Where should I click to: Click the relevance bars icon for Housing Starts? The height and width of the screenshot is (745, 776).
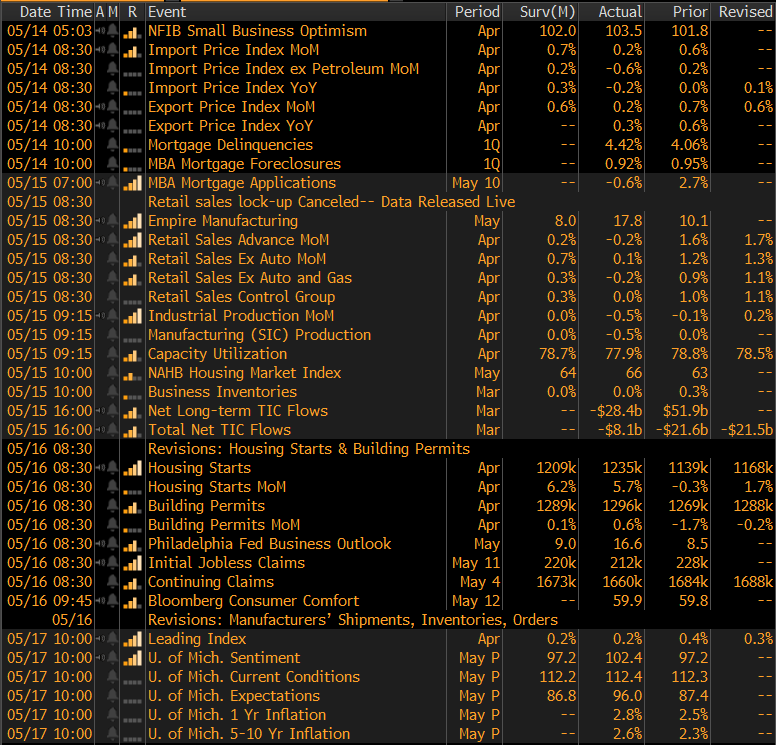tap(132, 468)
